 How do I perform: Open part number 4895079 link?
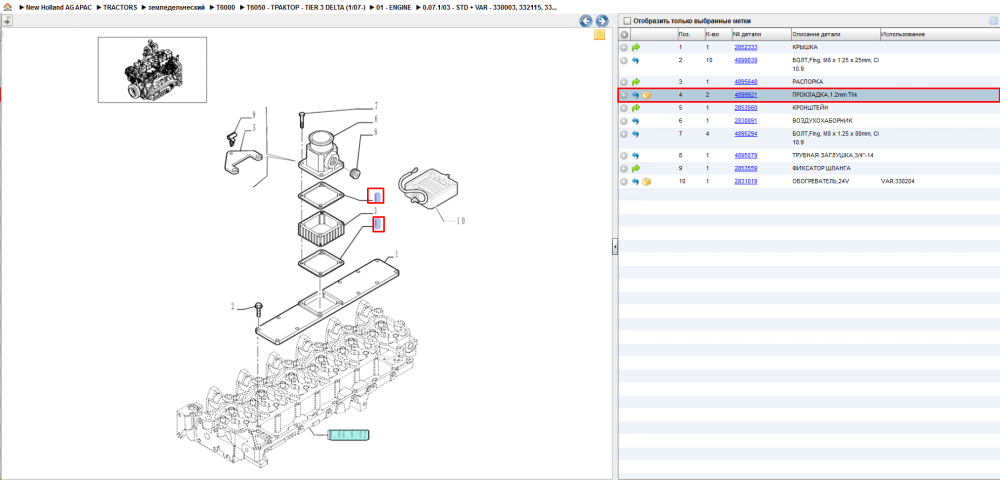click(746, 156)
